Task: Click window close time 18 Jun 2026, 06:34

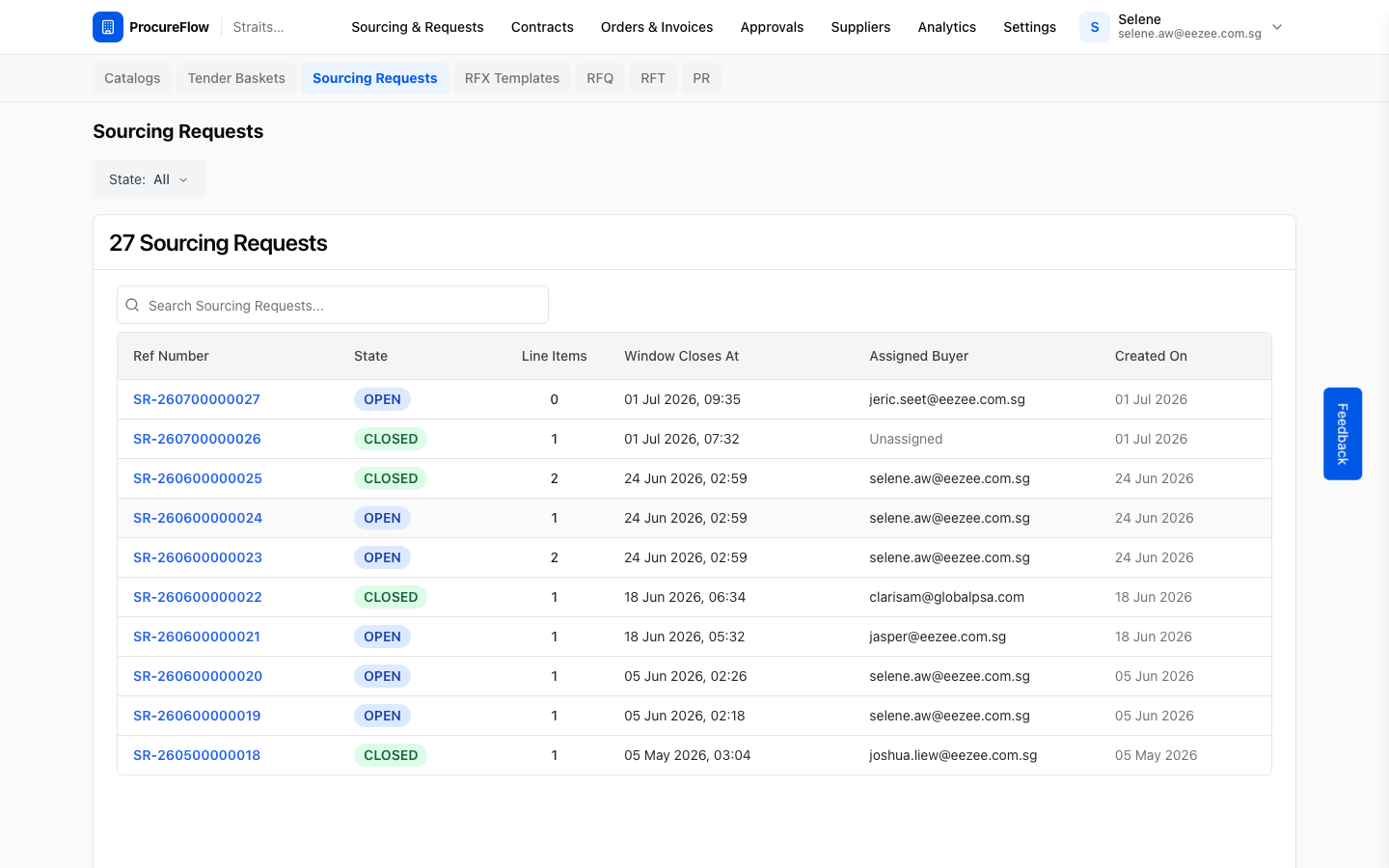Action: click(x=685, y=597)
